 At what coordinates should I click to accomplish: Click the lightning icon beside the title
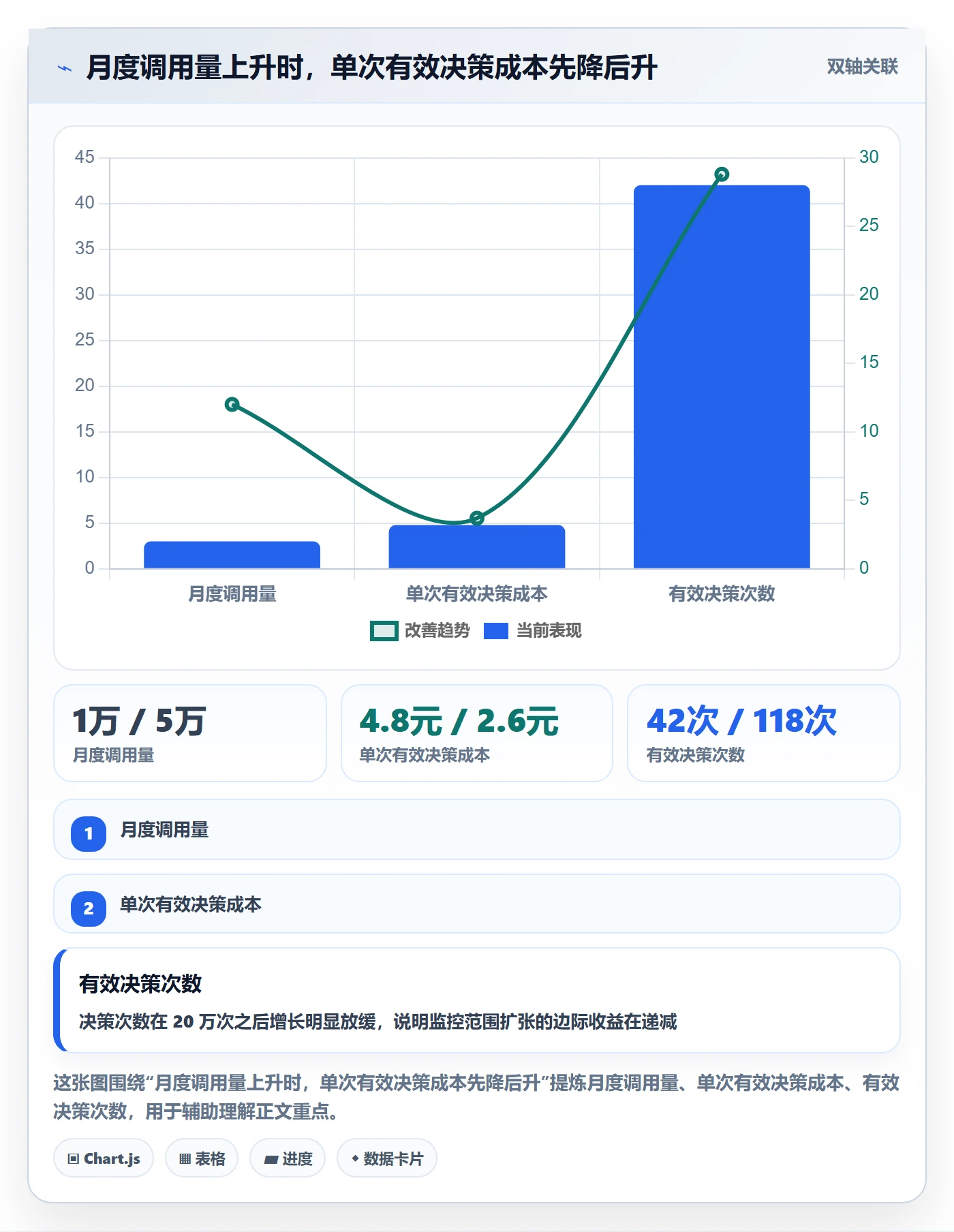click(65, 68)
